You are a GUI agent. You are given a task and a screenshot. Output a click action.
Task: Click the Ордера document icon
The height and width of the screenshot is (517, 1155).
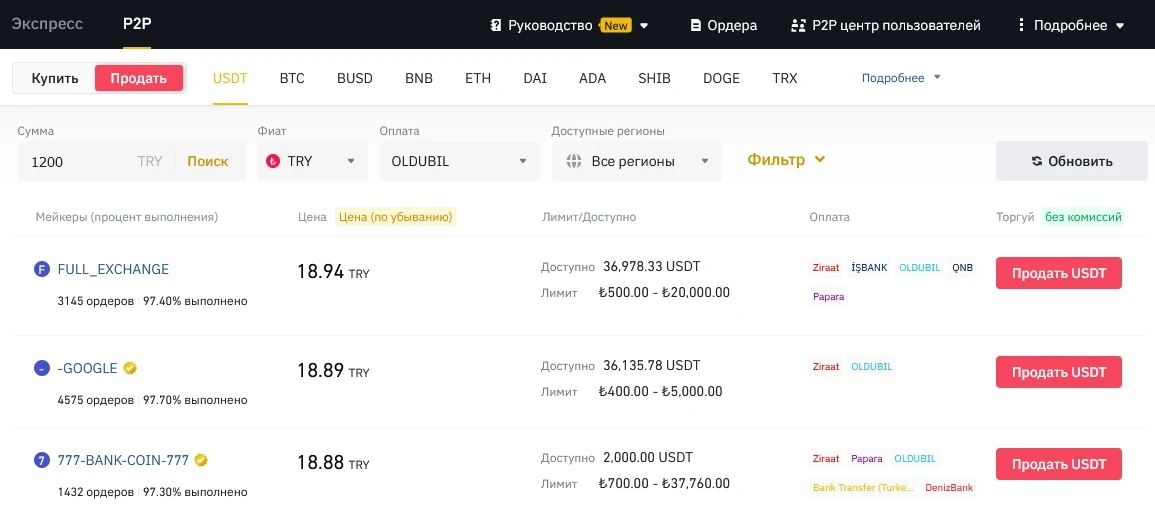pos(695,25)
